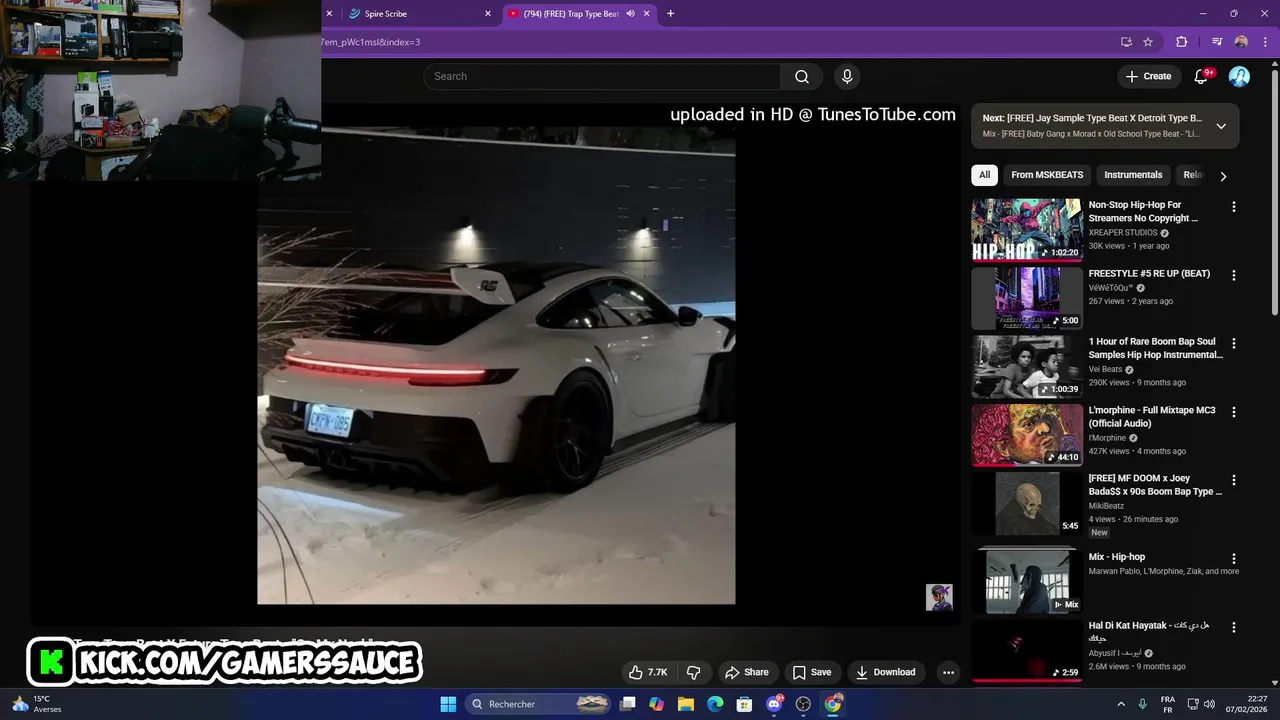The height and width of the screenshot is (720, 1280).
Task: Open options for L'morphine Full Mixtape video
Action: (1233, 412)
